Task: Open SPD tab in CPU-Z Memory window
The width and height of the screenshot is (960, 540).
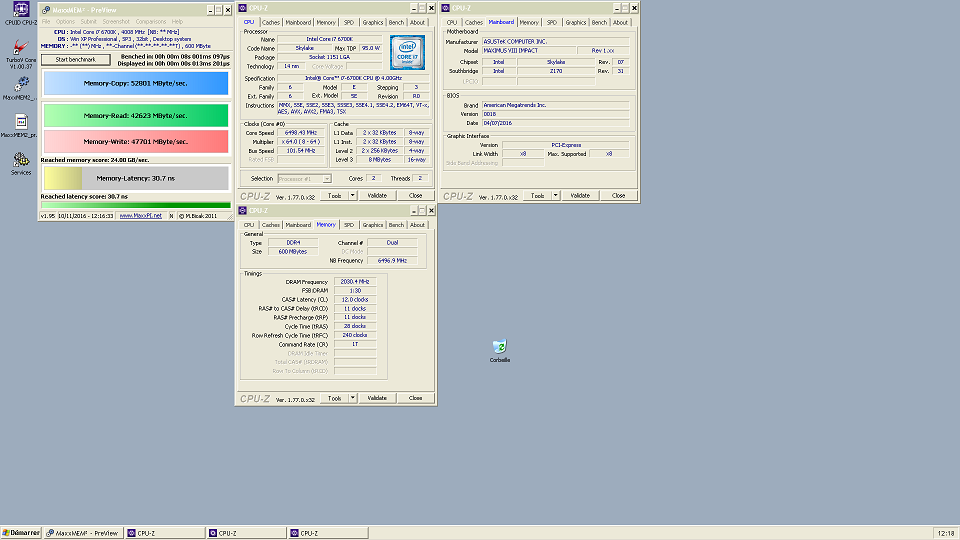Action: pos(348,225)
